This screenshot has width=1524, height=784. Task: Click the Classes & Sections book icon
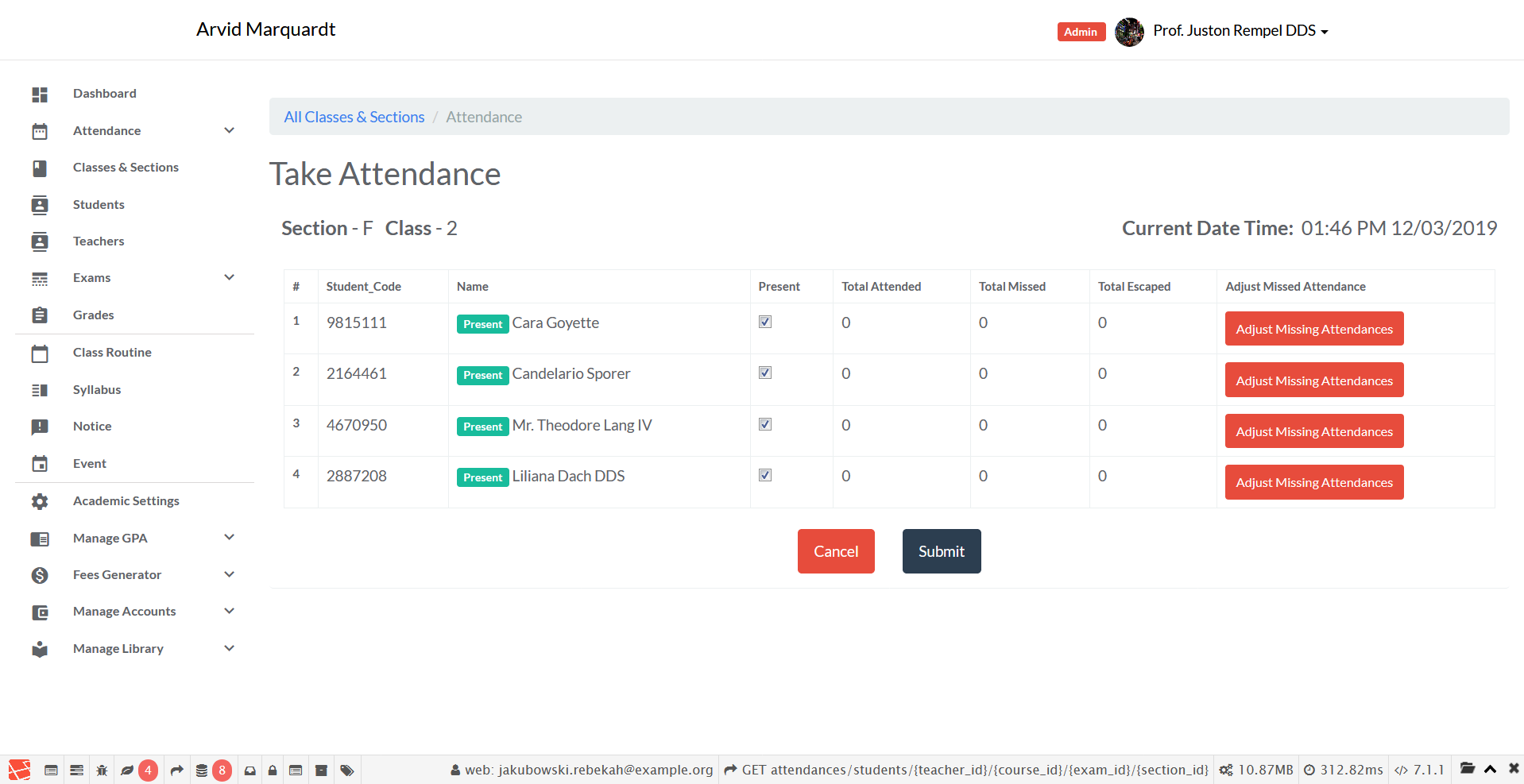click(x=40, y=168)
